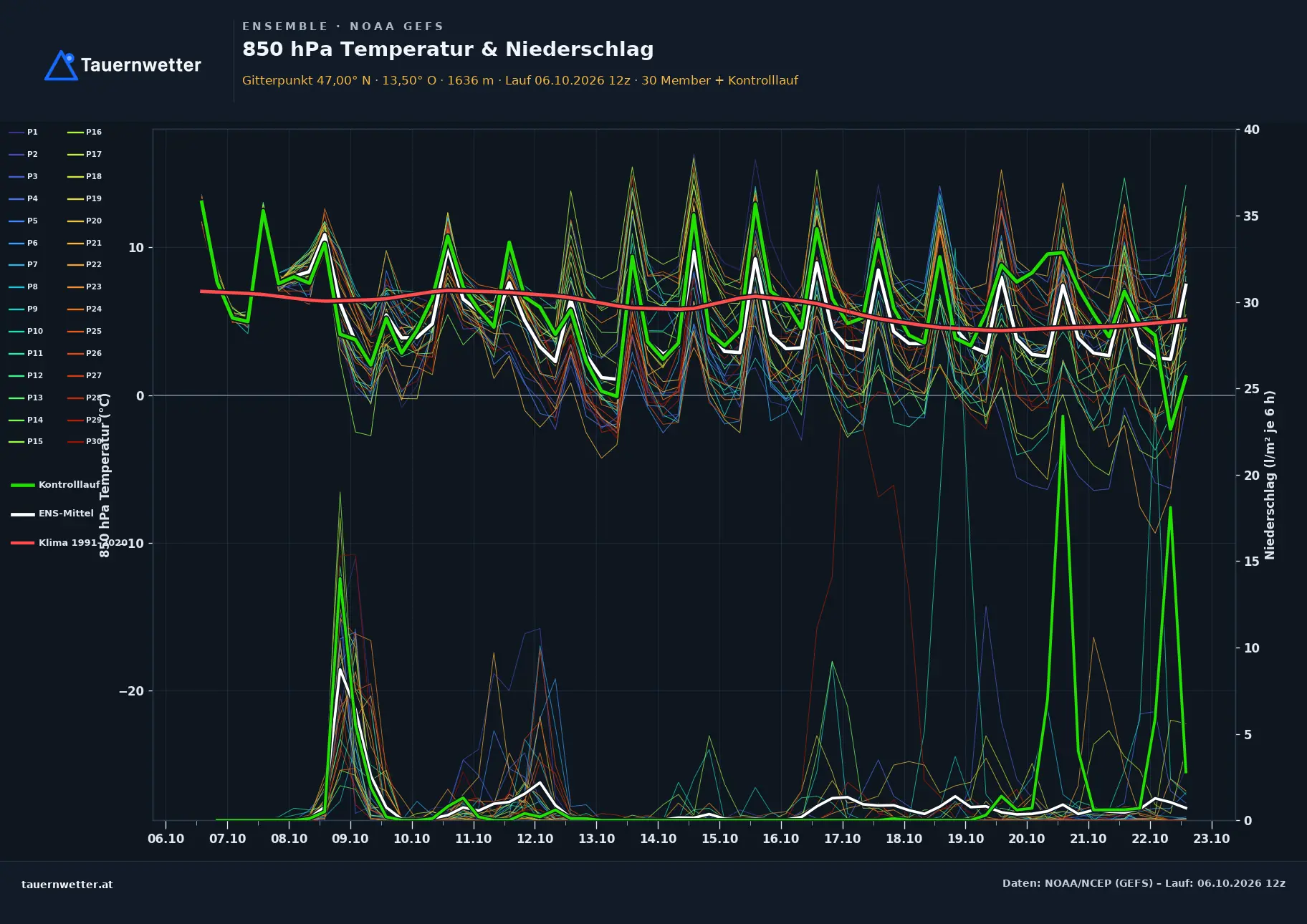
Task: Select legend entry P16
Action: coord(85,133)
